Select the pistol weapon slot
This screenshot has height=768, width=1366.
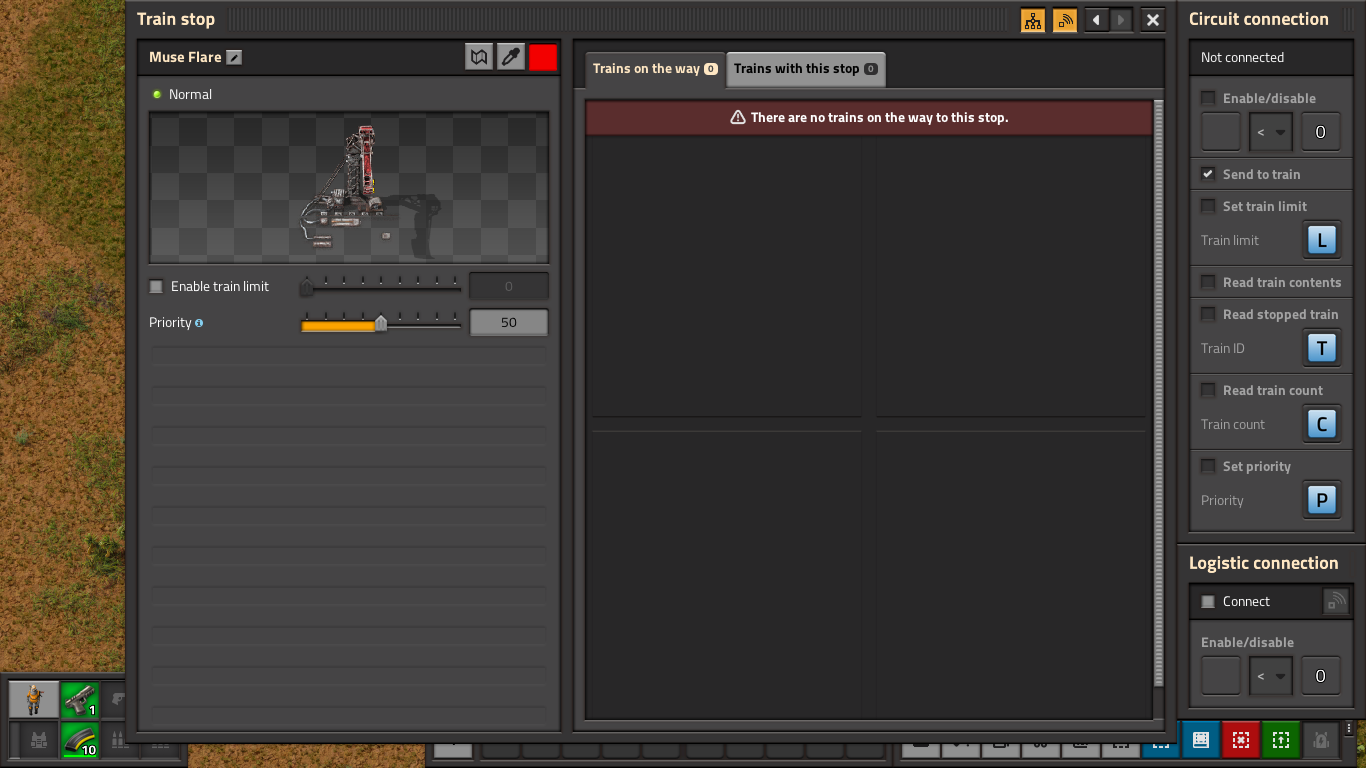click(80, 700)
